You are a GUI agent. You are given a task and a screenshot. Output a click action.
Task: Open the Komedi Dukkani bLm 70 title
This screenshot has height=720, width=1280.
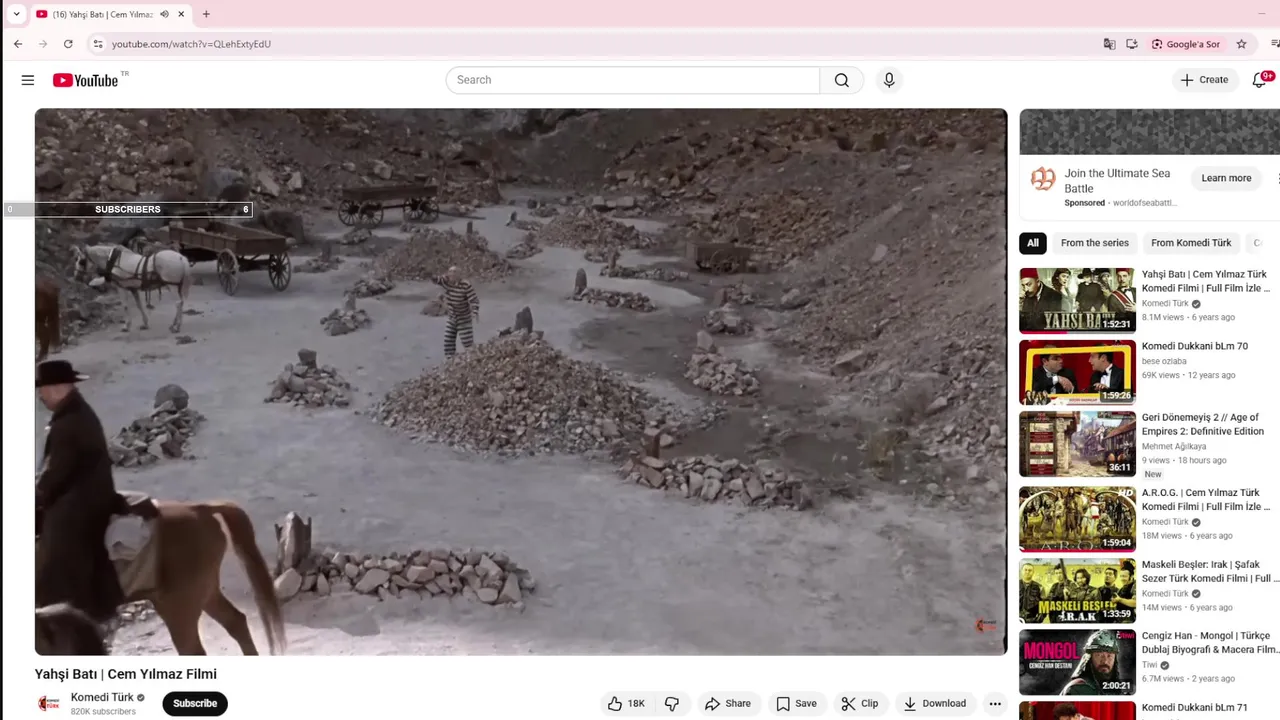click(x=1195, y=346)
